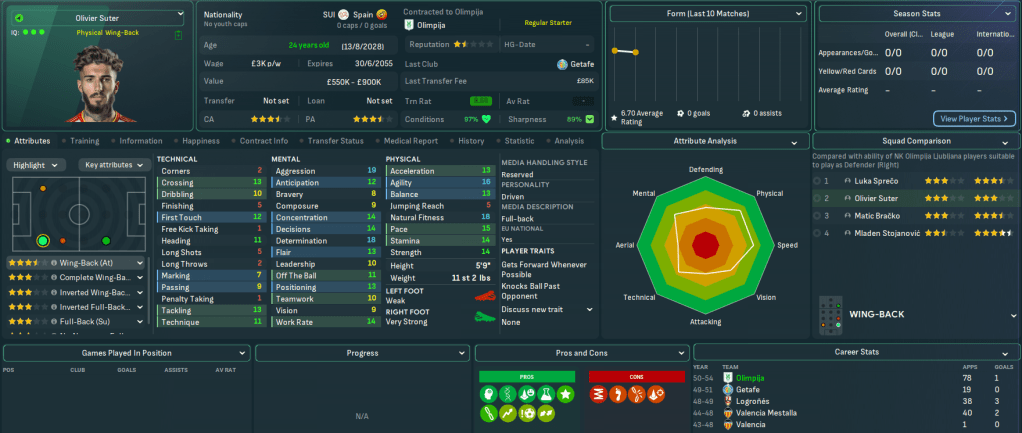Click the green heart Conditions icon
Screen dimensions: 1022x433
pyautogui.click(x=487, y=118)
